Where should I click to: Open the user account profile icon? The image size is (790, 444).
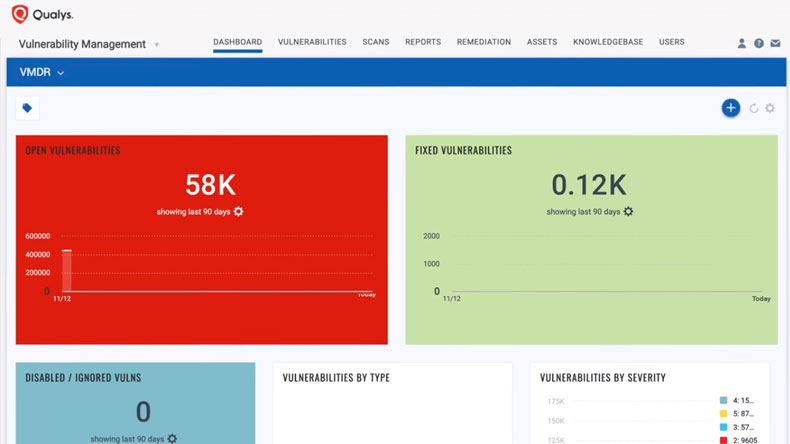tap(741, 44)
